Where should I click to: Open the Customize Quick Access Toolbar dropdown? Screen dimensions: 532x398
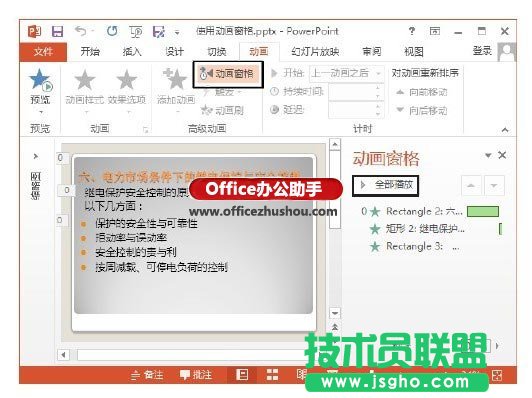pyautogui.click(x=177, y=33)
